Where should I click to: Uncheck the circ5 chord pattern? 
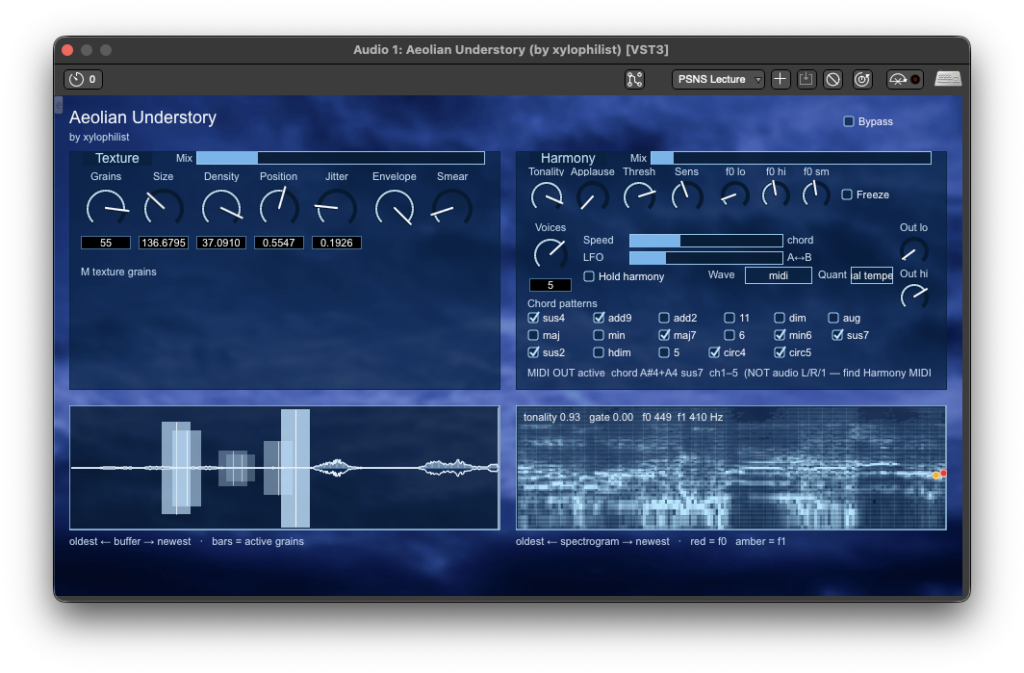point(779,352)
